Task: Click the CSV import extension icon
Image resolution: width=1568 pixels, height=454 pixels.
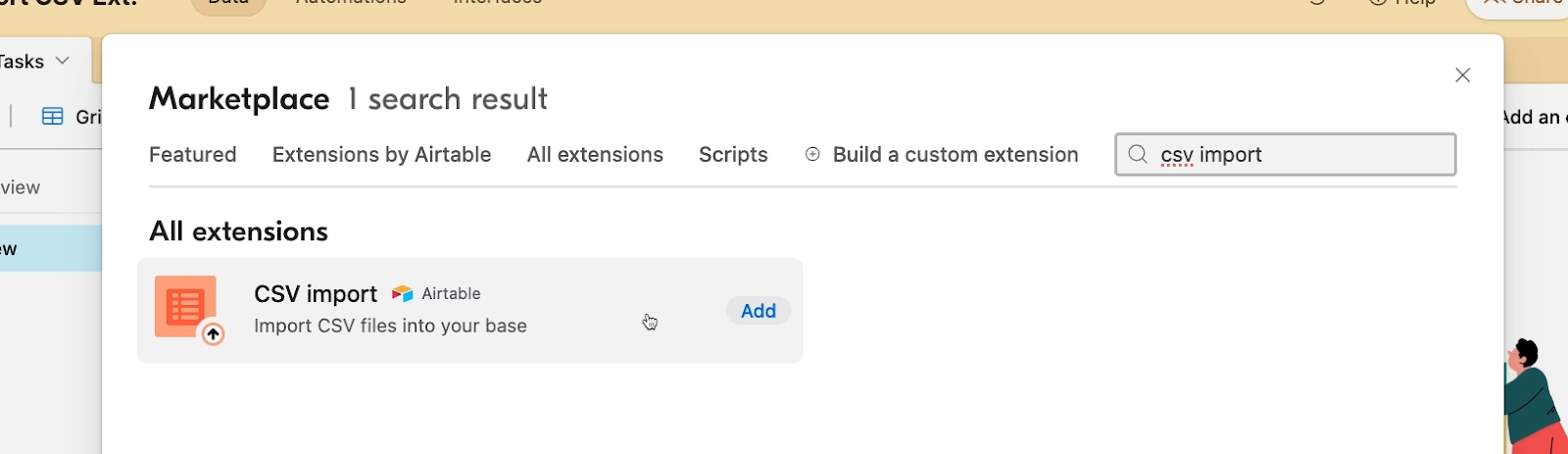Action: click(188, 310)
